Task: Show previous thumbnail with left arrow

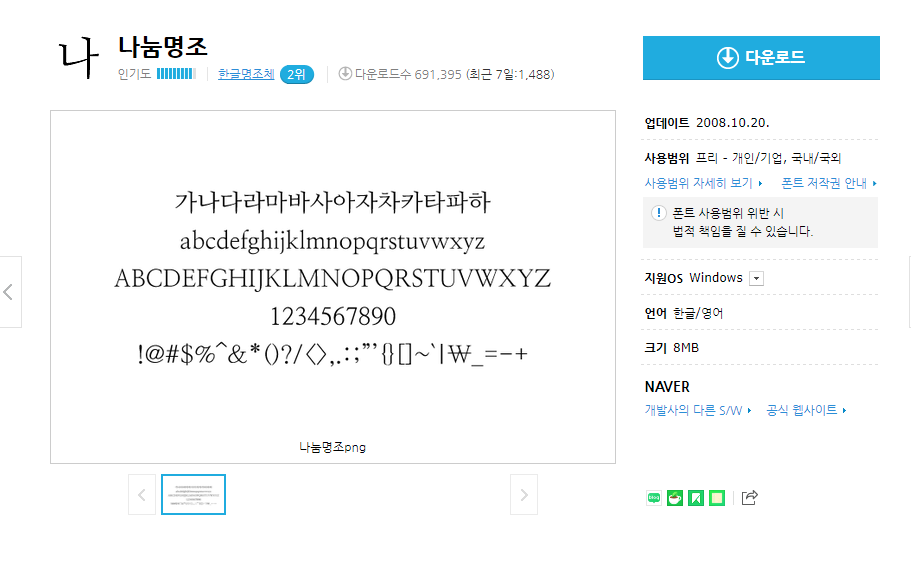Action: coord(142,495)
